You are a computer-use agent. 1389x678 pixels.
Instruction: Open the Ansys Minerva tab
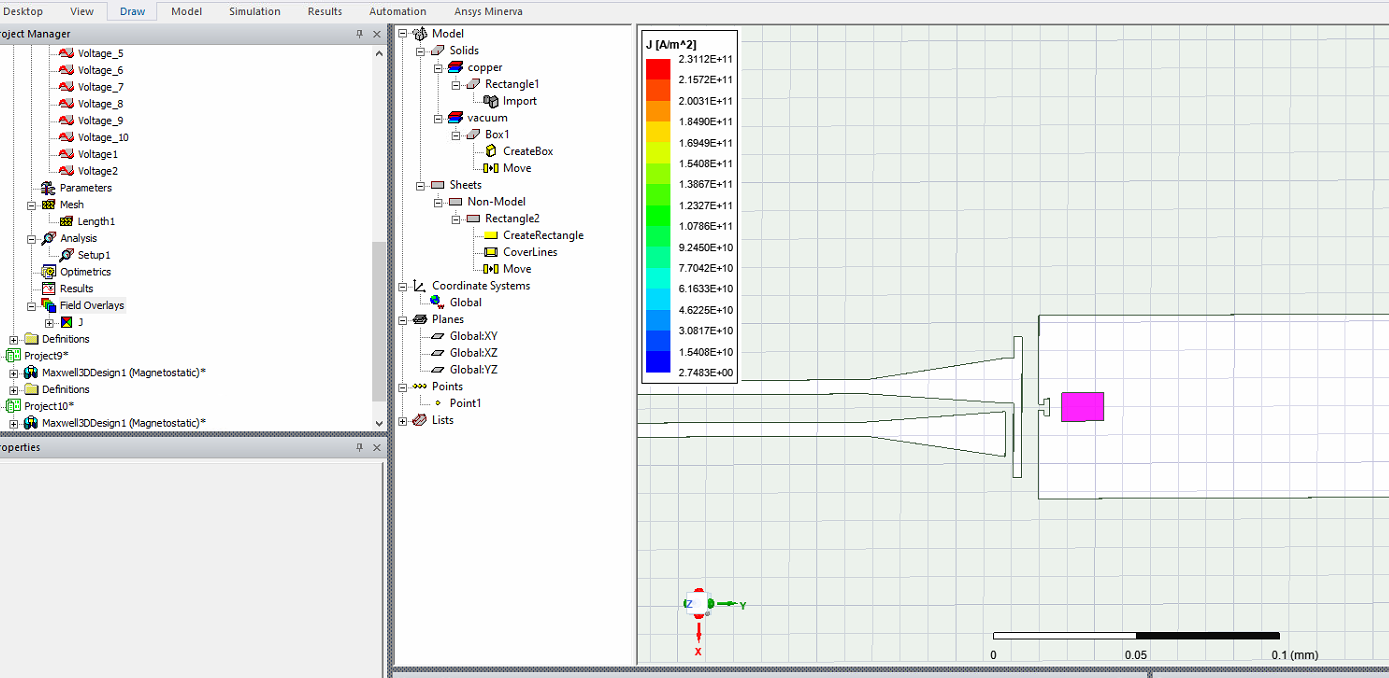click(488, 11)
